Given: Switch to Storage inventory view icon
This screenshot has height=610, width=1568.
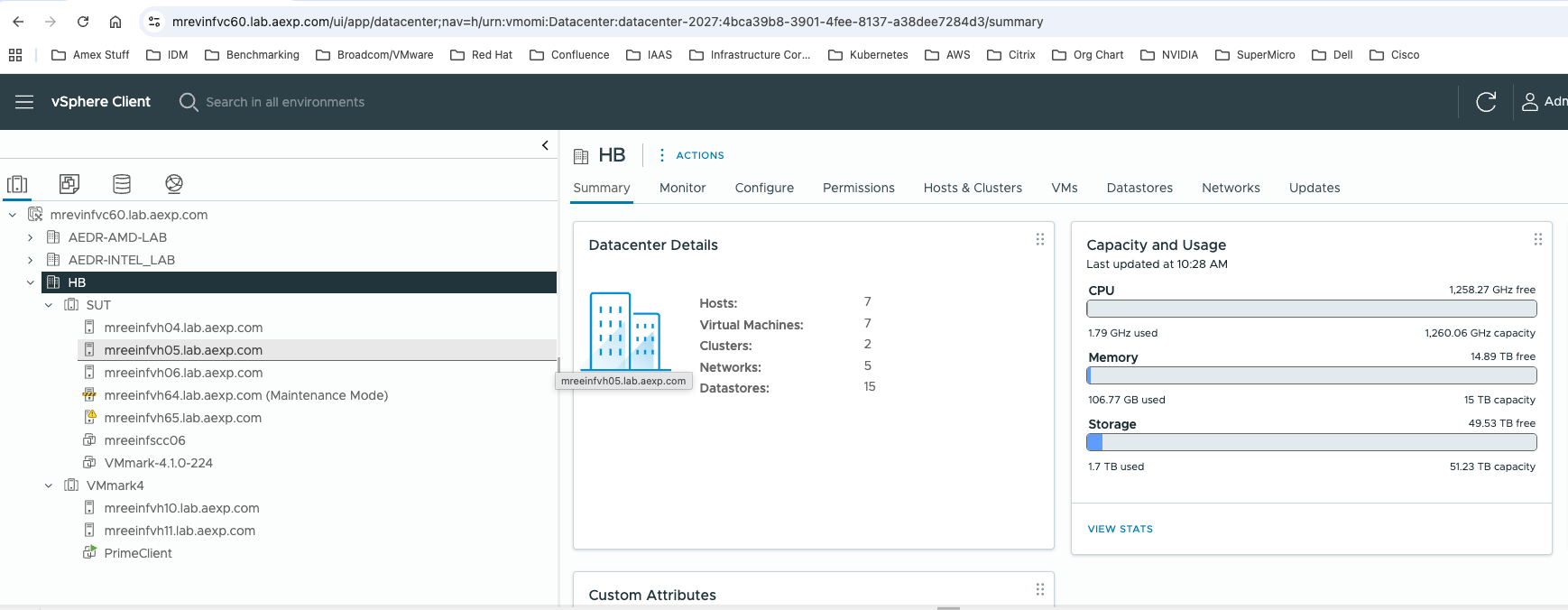Looking at the screenshot, I should [x=122, y=184].
